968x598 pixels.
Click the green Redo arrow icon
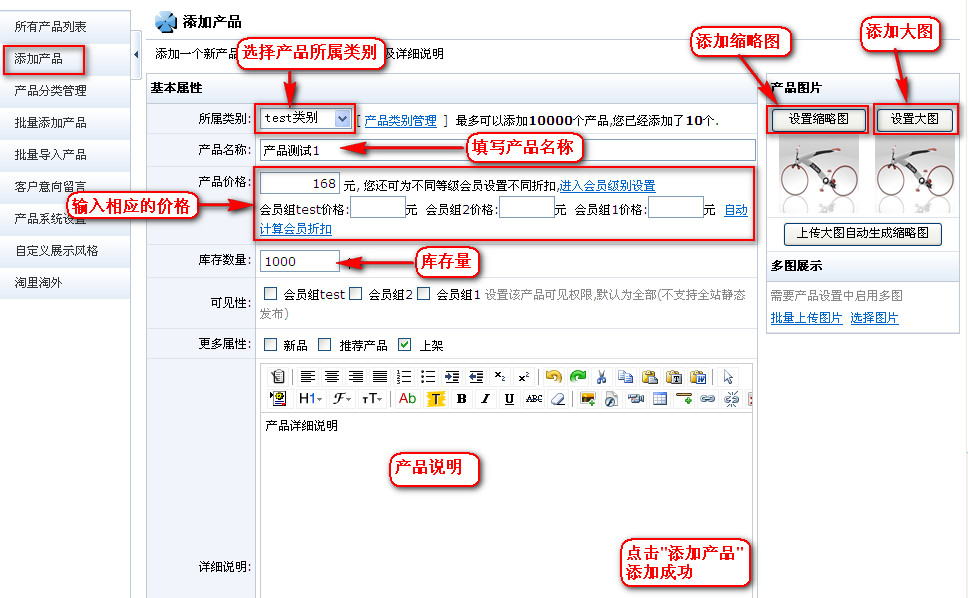[577, 377]
